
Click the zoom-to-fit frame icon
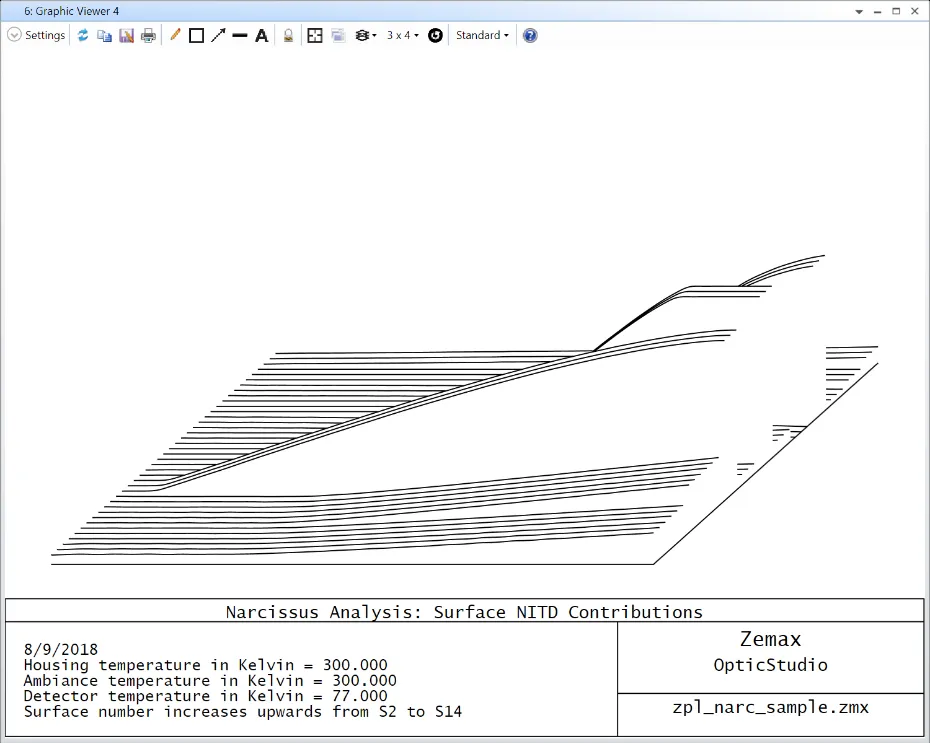click(x=315, y=35)
